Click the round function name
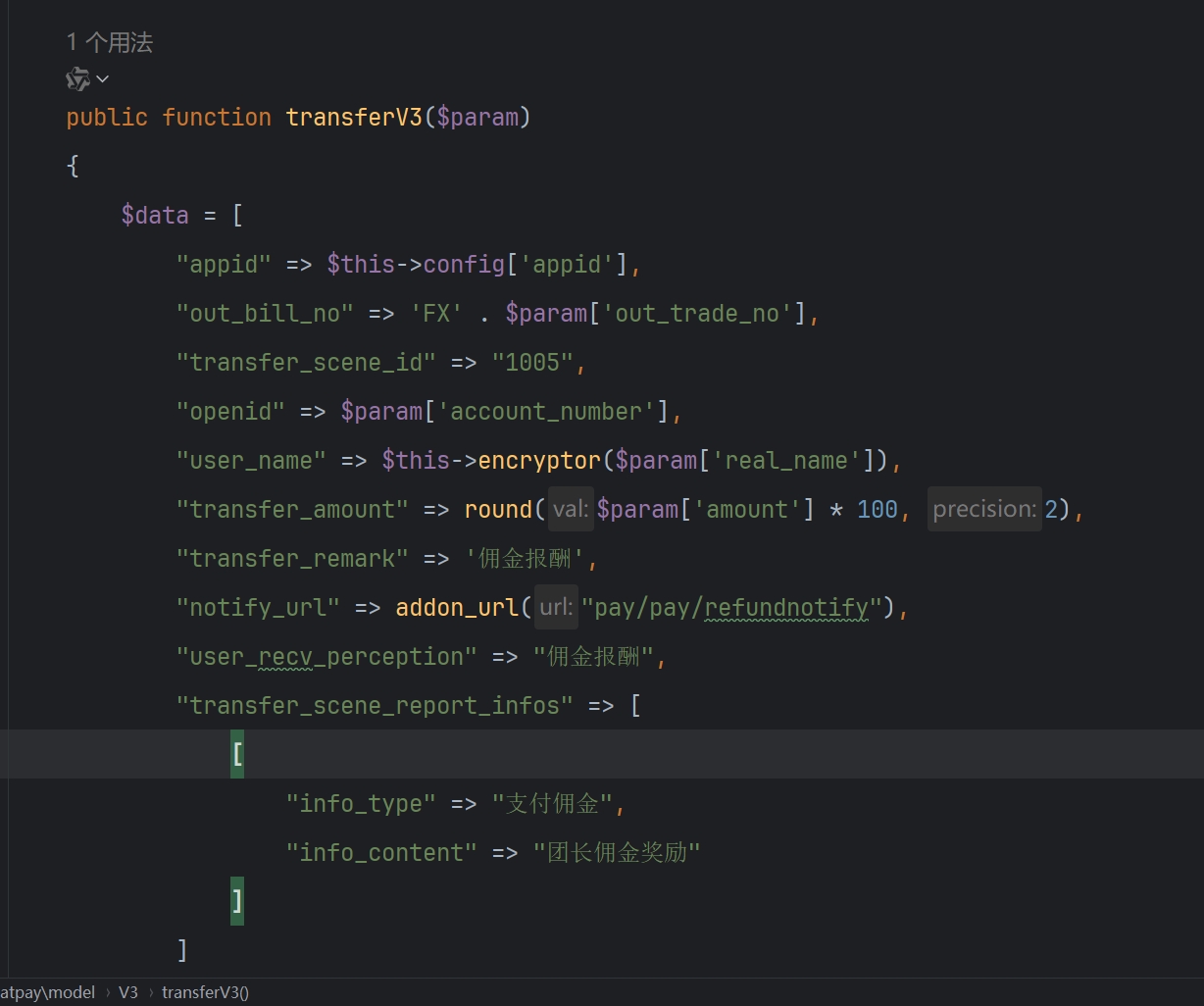 click(498, 510)
